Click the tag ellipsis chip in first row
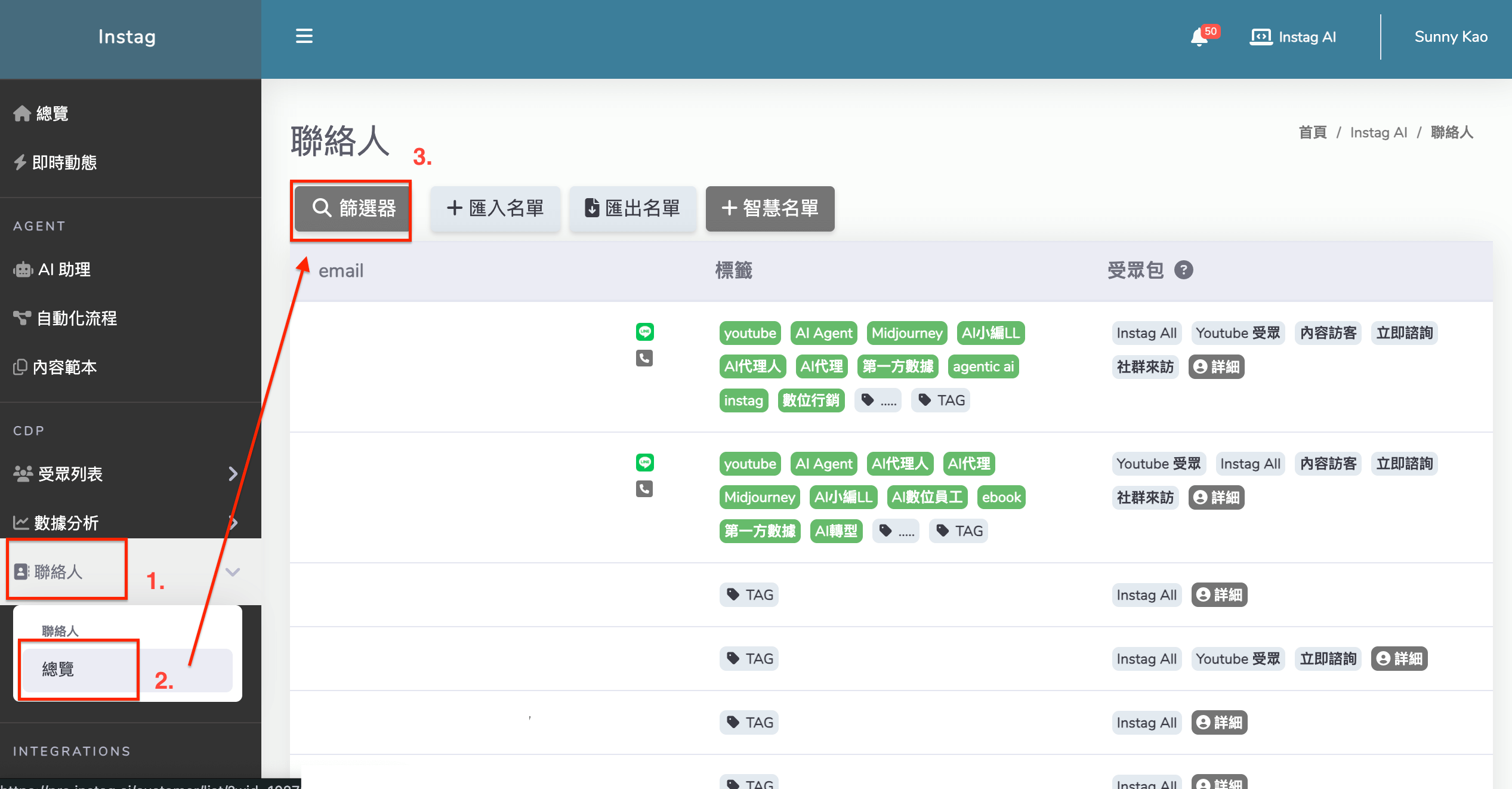The width and height of the screenshot is (1512, 789). coord(878,400)
